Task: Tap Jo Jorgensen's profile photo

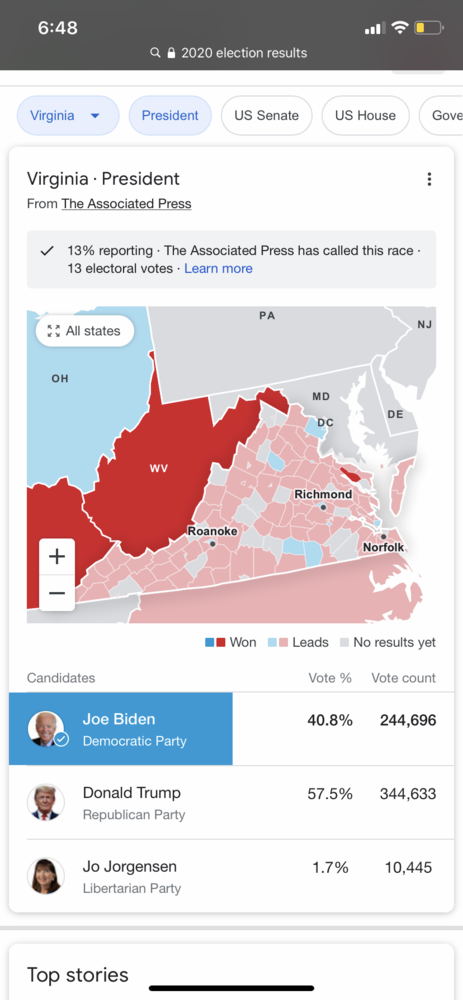Action: tap(46, 876)
